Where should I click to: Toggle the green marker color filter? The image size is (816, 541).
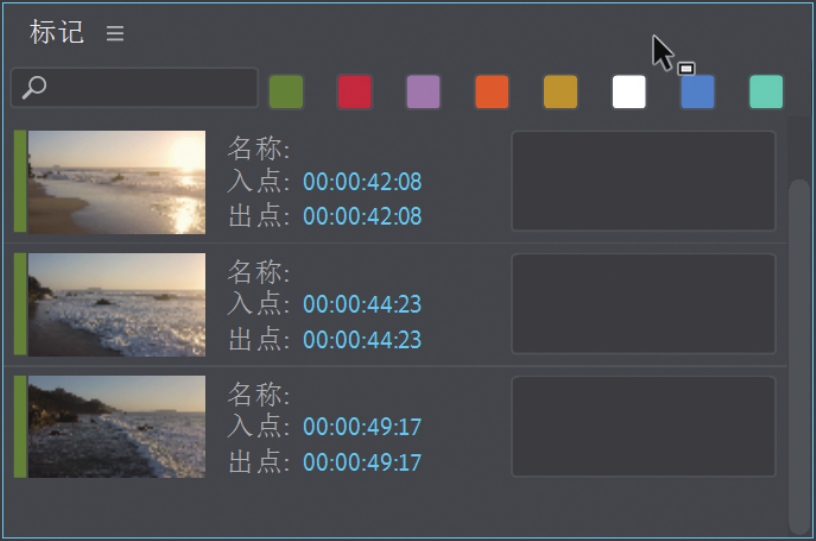(286, 92)
